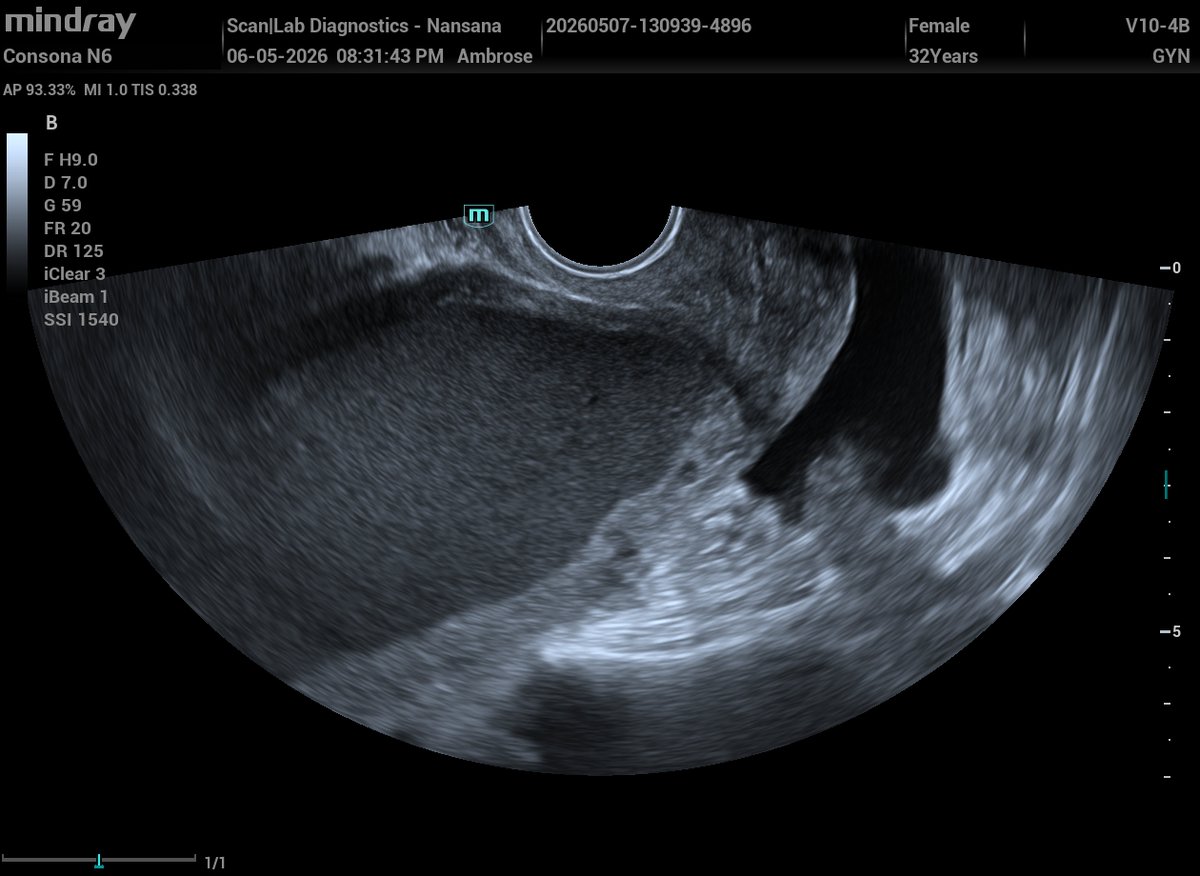
Task: Click the cine loop progress slider
Action: [99, 860]
